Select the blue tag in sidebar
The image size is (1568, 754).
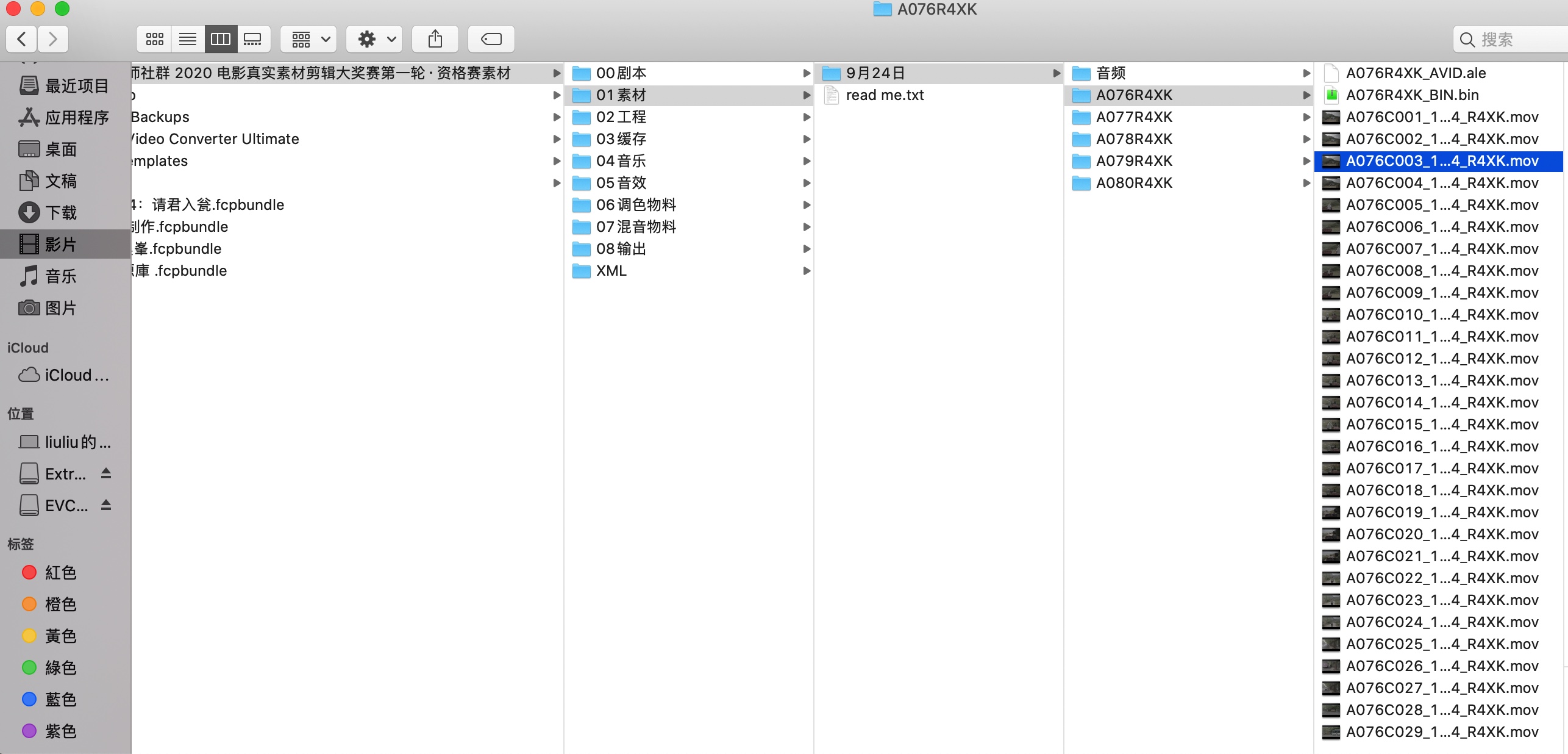60,699
